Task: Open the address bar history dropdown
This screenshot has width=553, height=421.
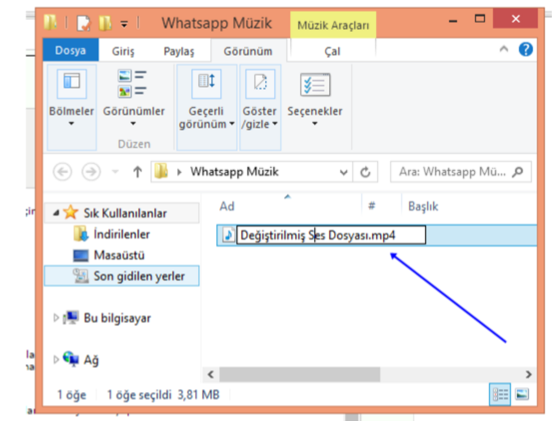Action: pyautogui.click(x=343, y=172)
